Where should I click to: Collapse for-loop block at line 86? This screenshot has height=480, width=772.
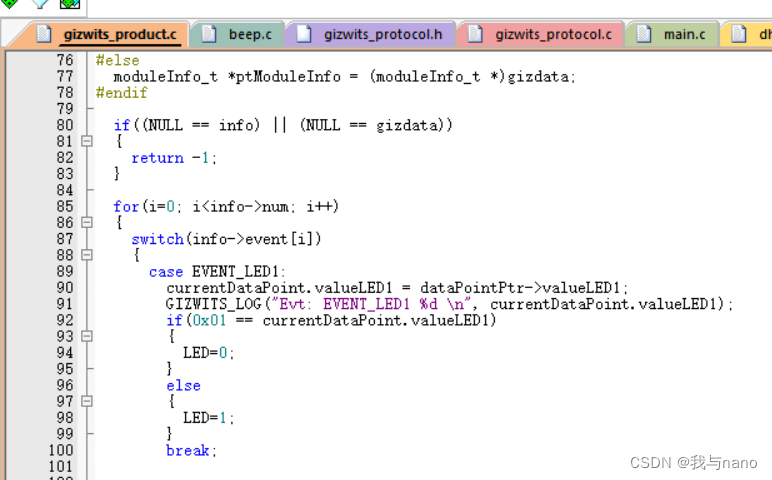[87, 223]
